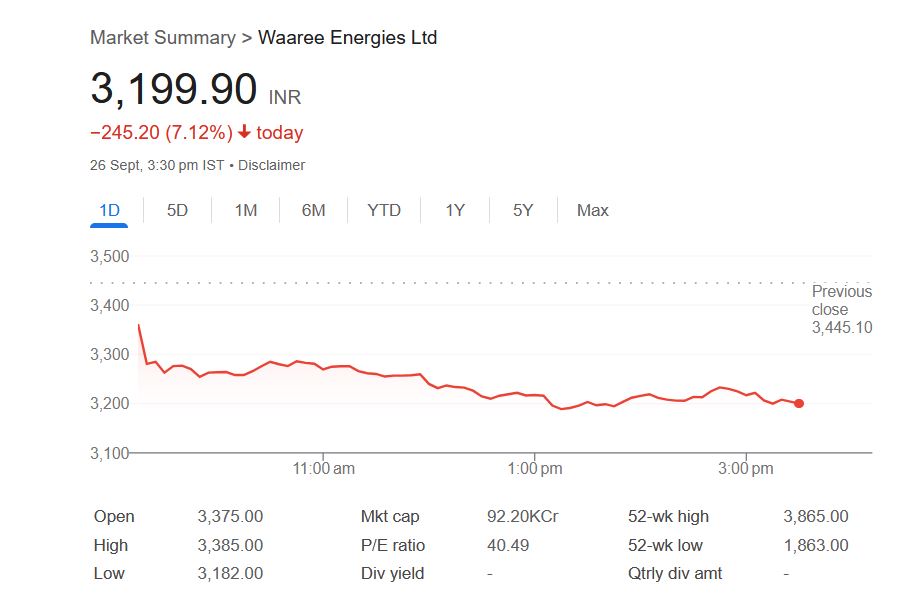This screenshot has height=609, width=921.
Task: Click the Waaree Energies Ltd title
Action: (x=347, y=38)
